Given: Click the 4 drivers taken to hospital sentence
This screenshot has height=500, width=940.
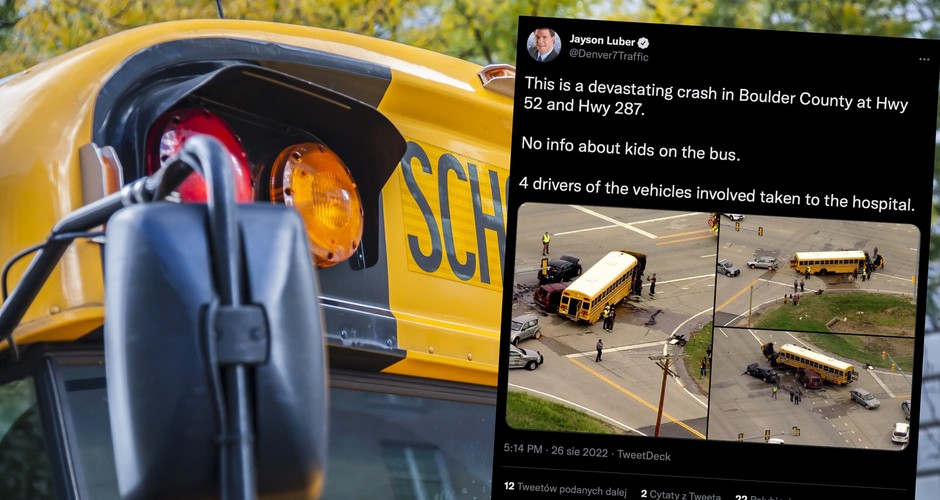Looking at the screenshot, I should [716, 195].
